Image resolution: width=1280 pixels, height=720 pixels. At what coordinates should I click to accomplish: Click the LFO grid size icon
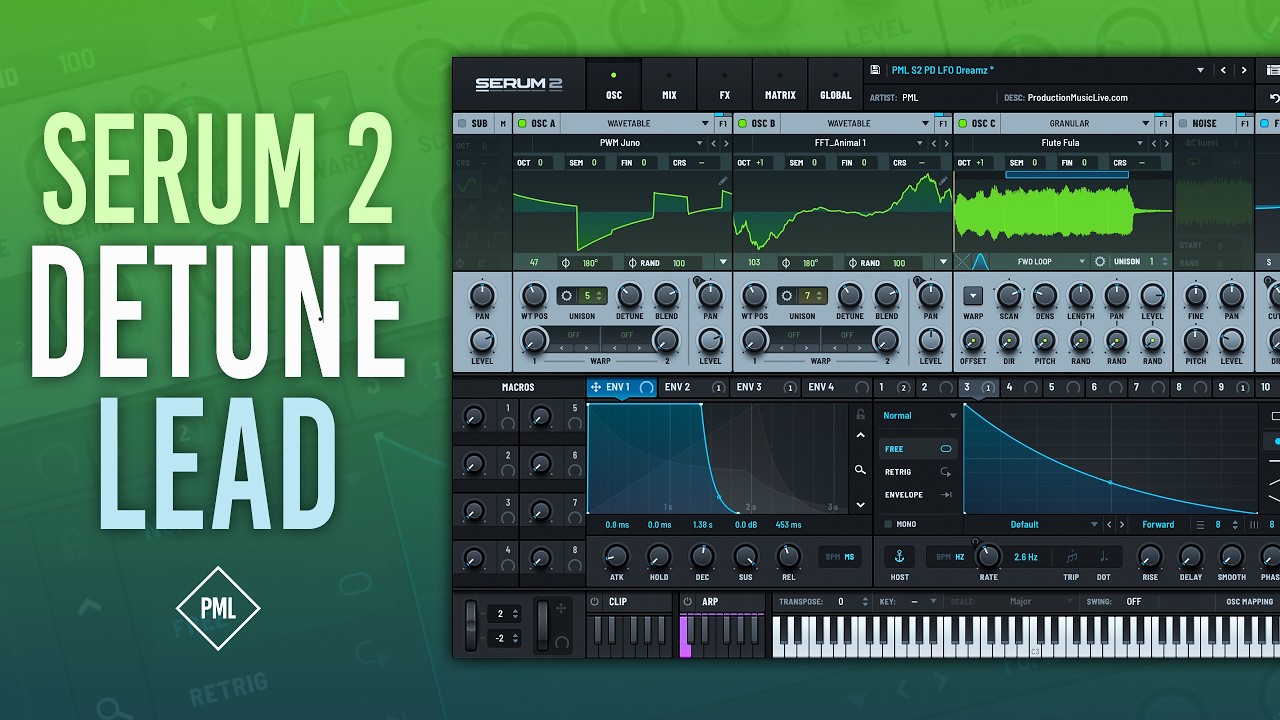[x=1200, y=525]
